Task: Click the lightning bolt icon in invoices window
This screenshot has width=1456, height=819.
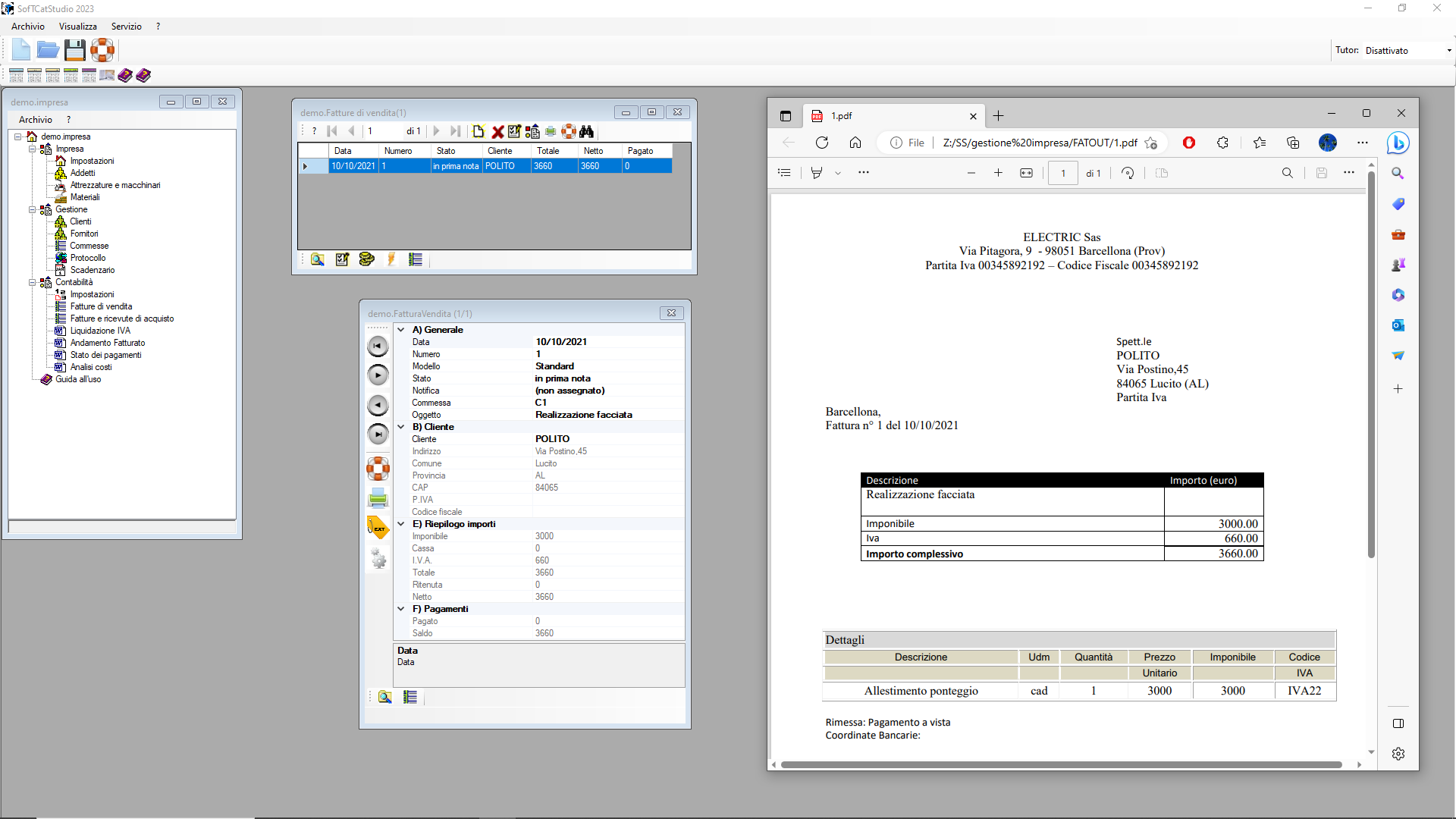Action: 391,259
